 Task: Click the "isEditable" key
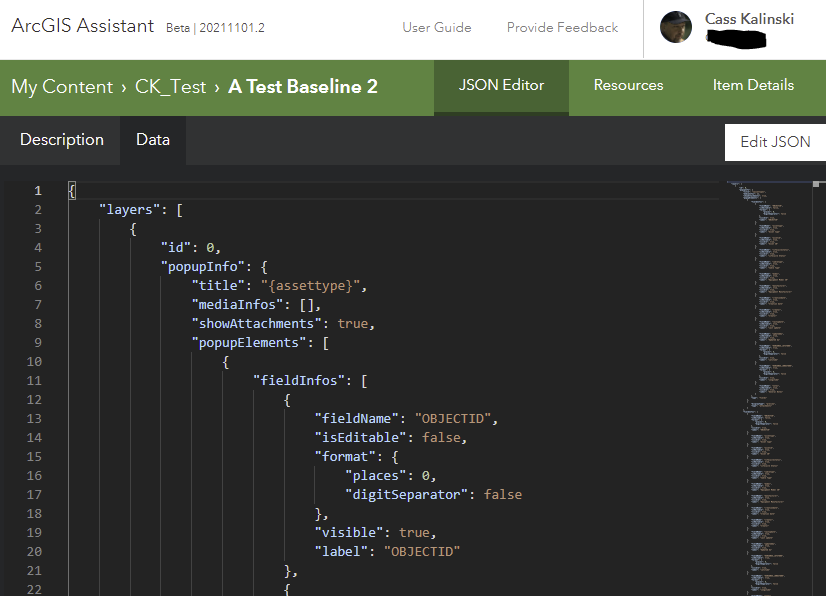[x=361, y=437]
